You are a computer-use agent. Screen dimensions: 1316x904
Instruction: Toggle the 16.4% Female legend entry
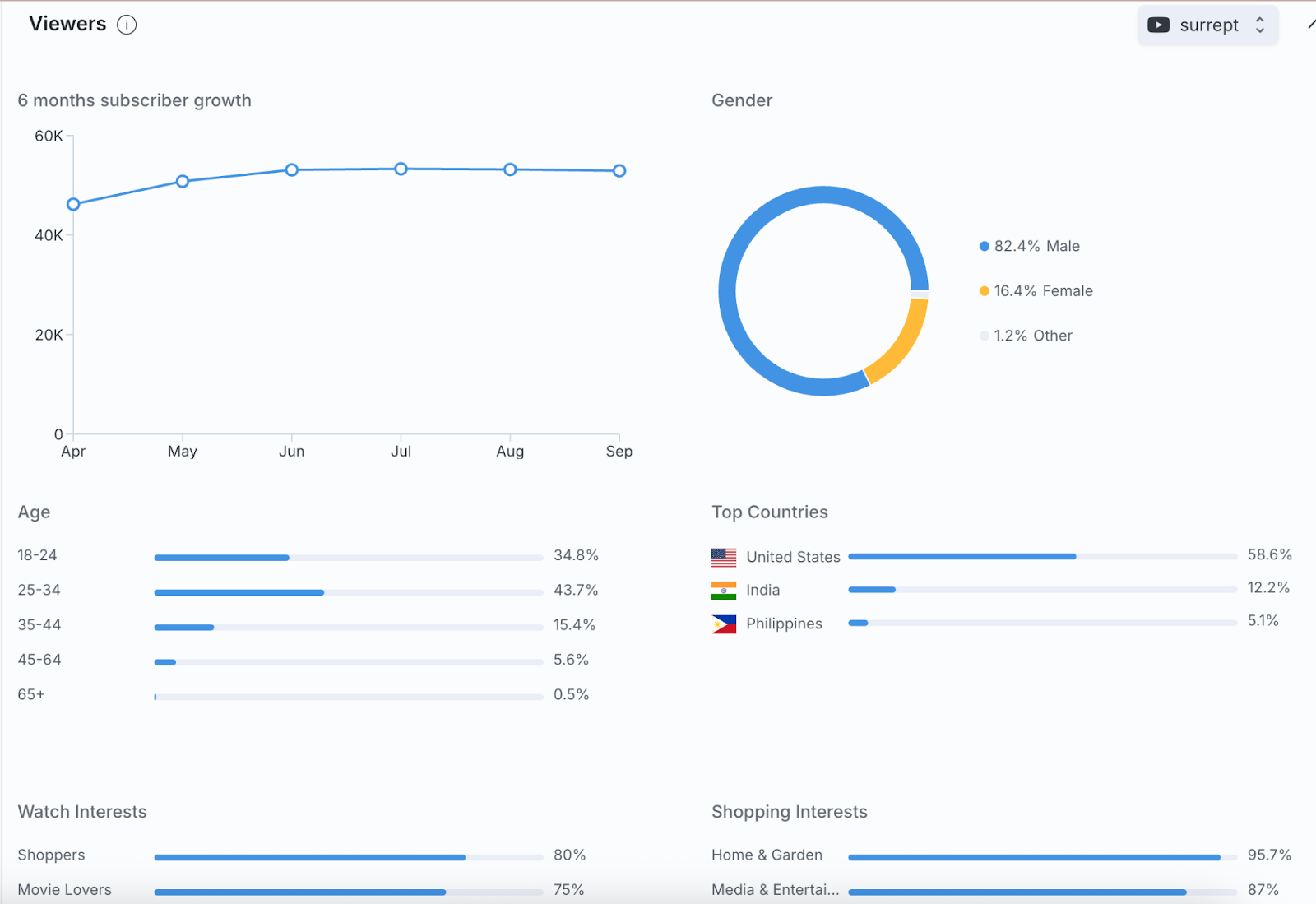click(1036, 291)
